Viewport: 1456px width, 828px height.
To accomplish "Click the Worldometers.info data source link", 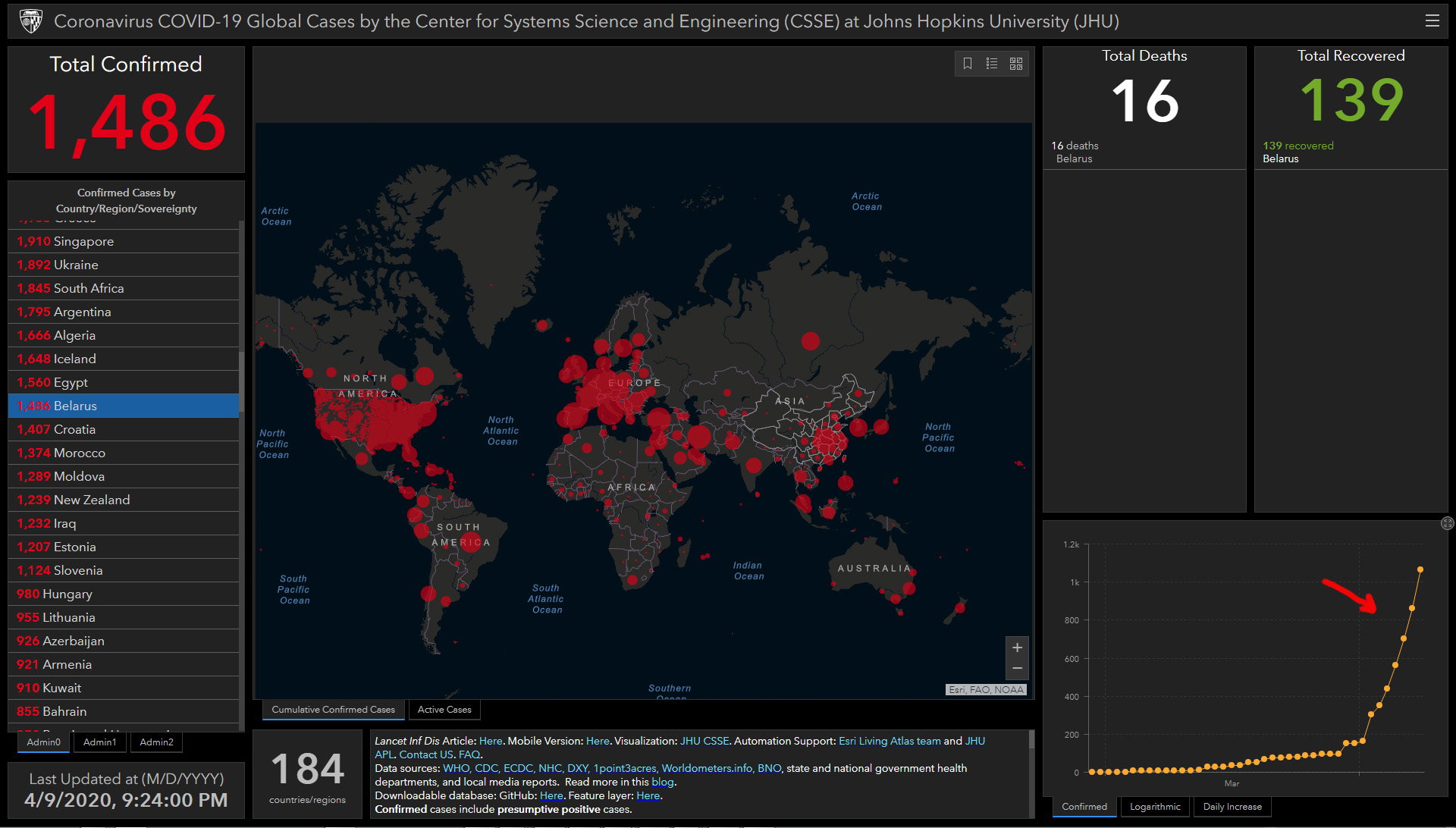I will pos(707,768).
